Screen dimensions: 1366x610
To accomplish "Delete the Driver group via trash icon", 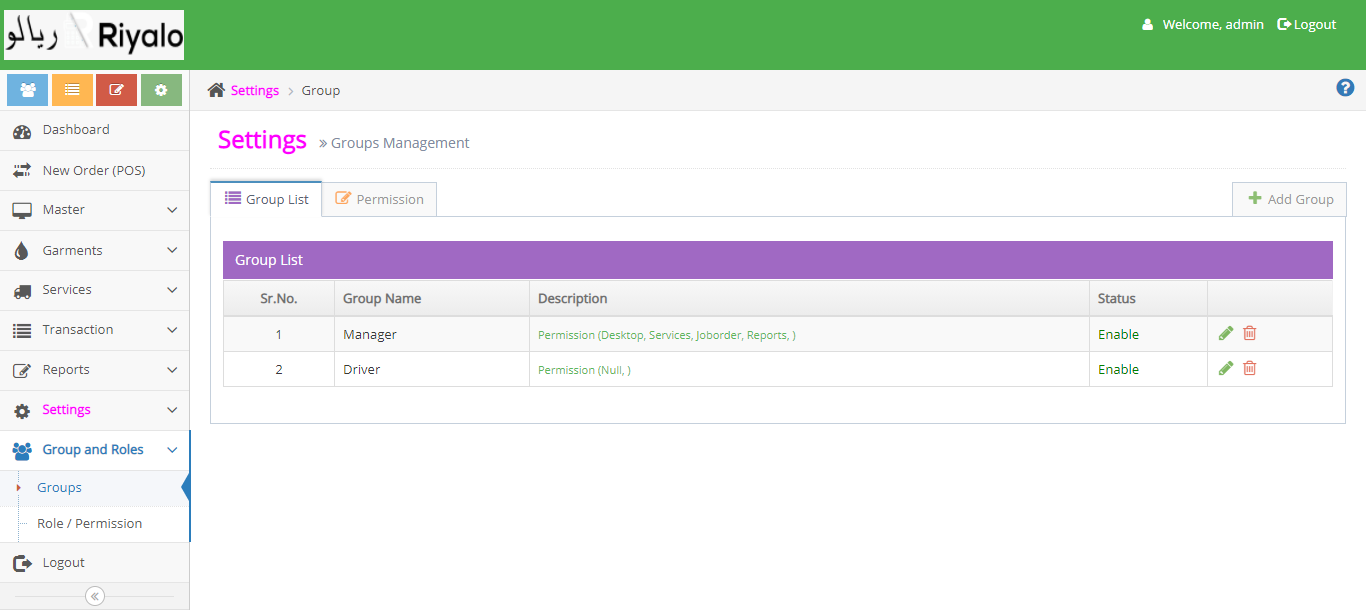I will point(1249,369).
